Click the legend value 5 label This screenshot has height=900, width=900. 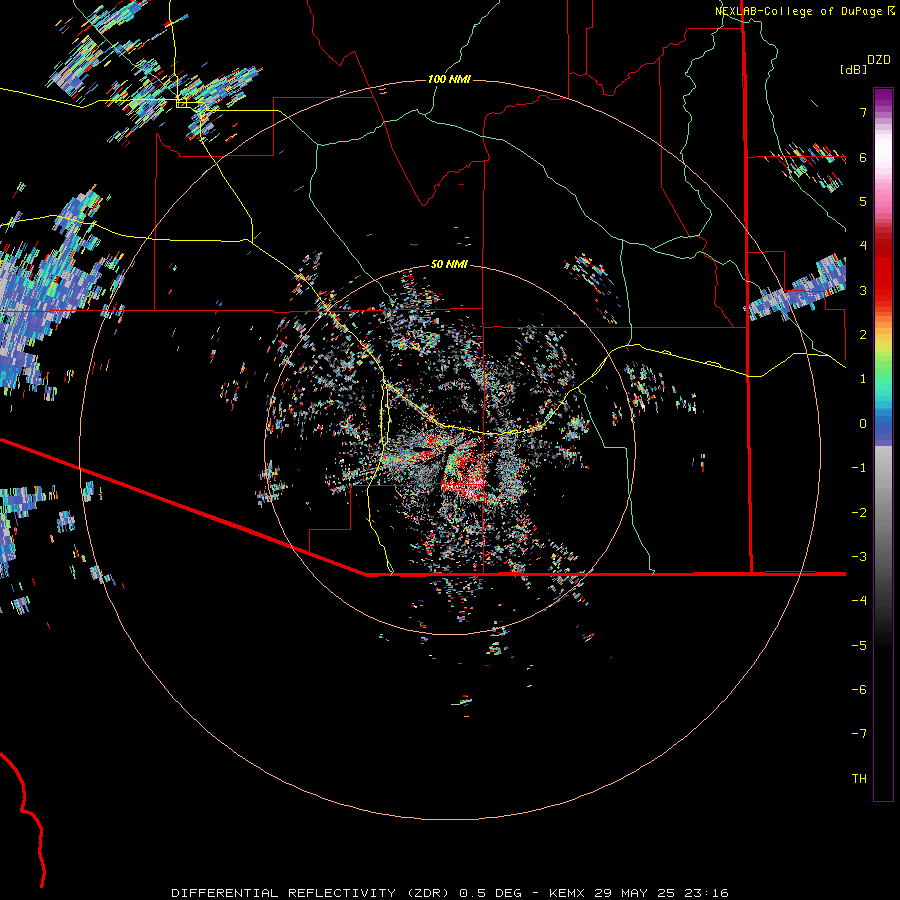[x=863, y=201]
